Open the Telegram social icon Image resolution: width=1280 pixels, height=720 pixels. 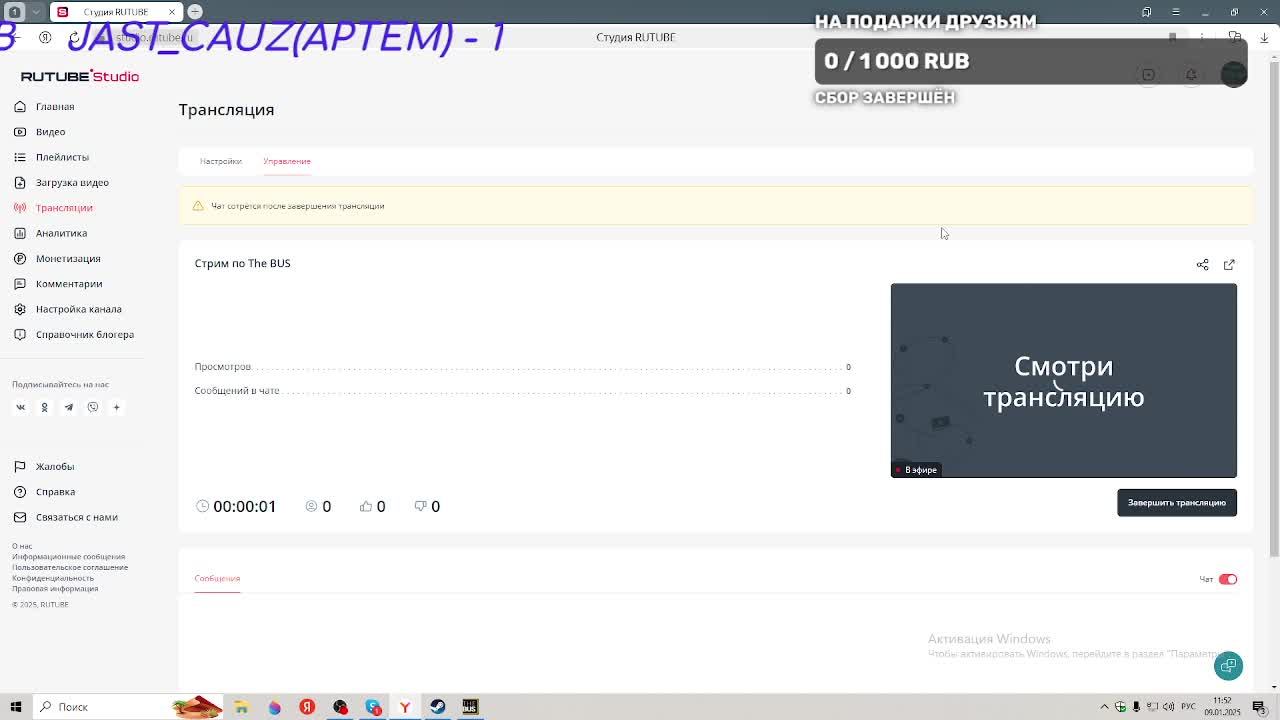point(68,407)
